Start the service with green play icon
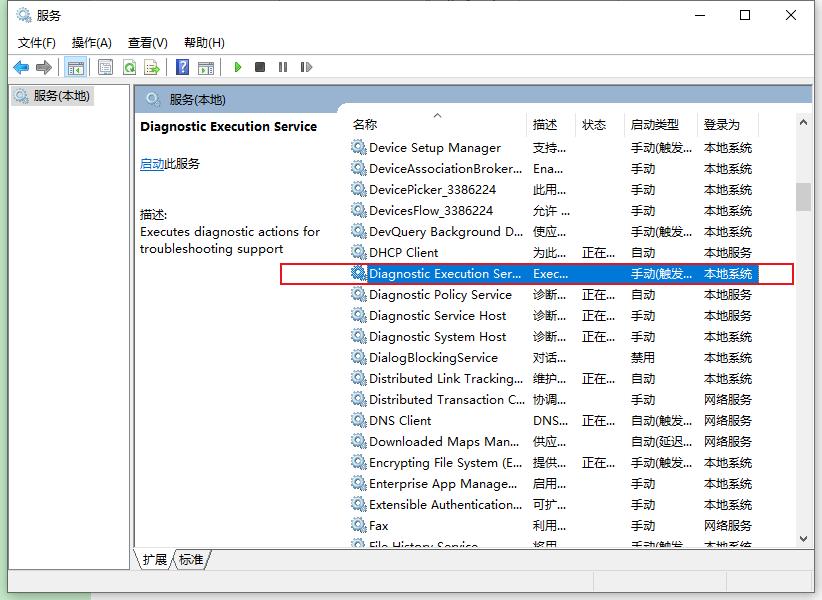The image size is (822, 600). pos(238,67)
